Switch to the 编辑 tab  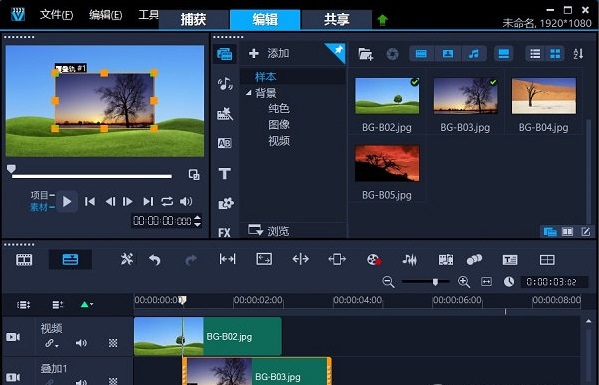point(265,19)
